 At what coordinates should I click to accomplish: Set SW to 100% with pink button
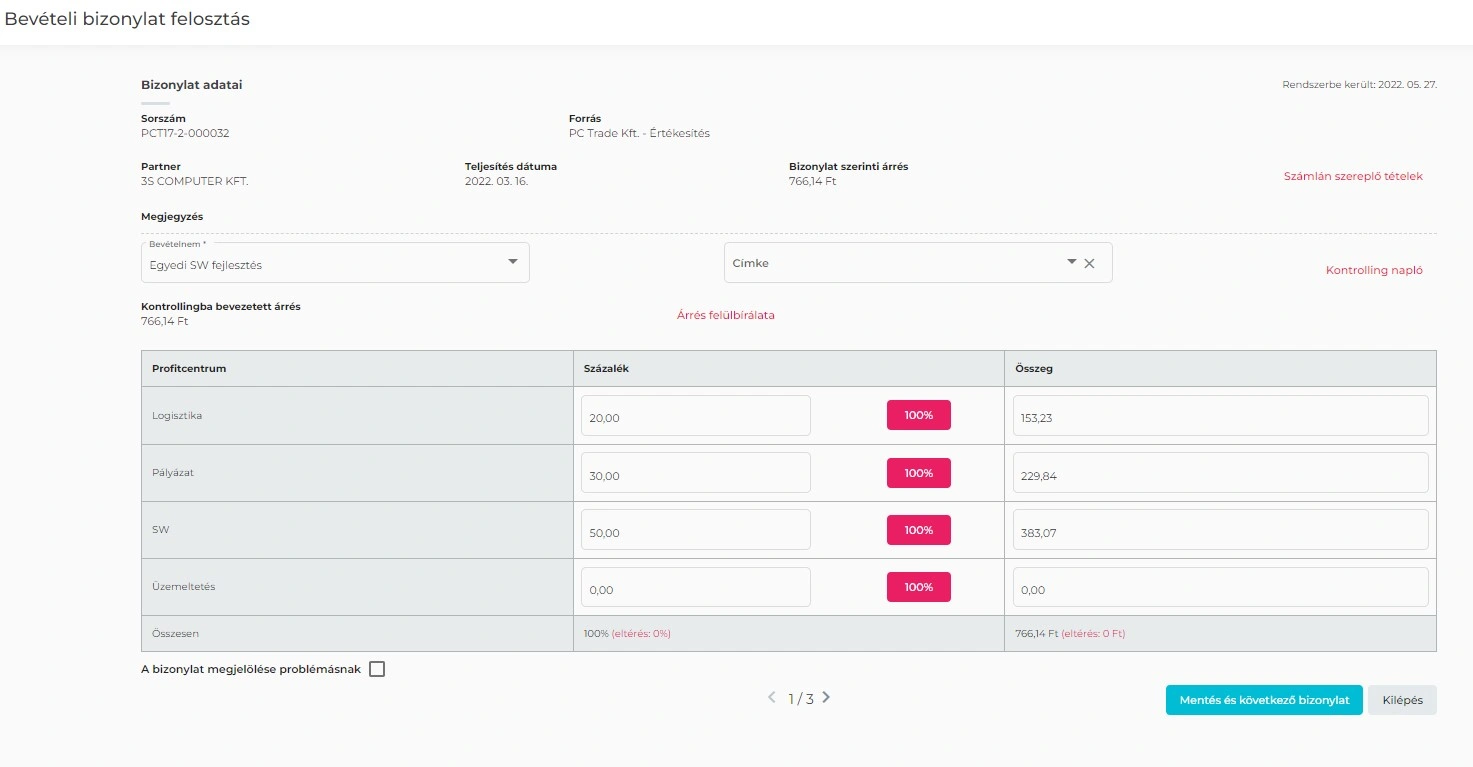tap(918, 530)
